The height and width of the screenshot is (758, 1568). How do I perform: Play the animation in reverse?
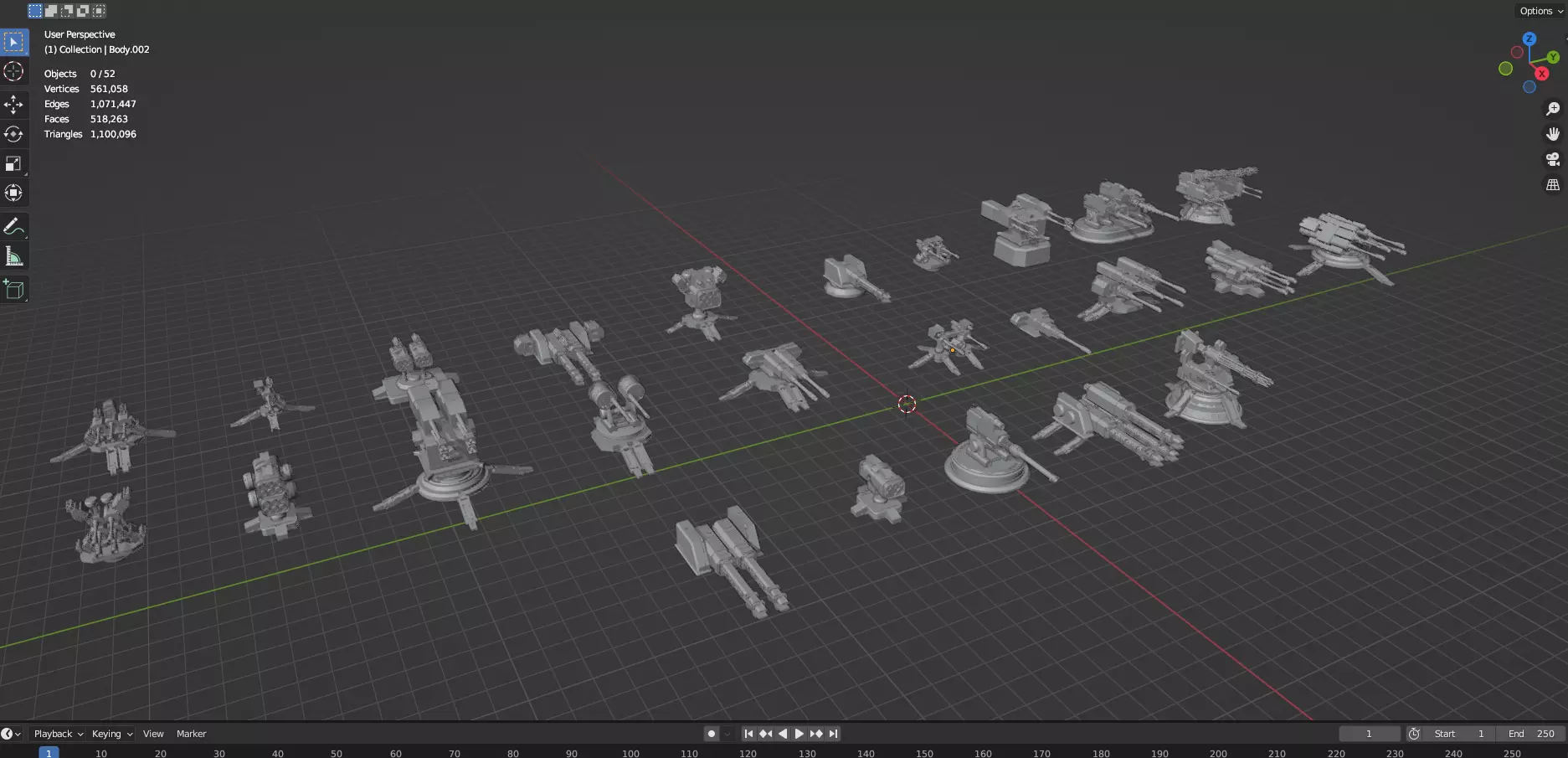coord(782,734)
